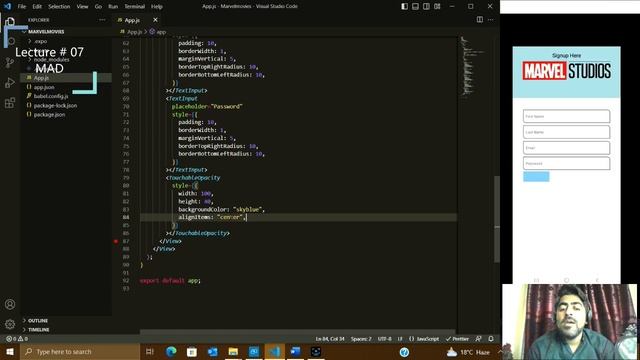640x360 pixels.
Task: Open the File menu
Action: click(22, 7)
